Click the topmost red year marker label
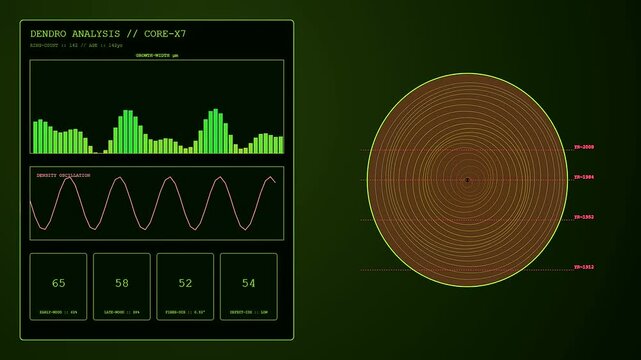This screenshot has height=360, width=641. point(584,147)
